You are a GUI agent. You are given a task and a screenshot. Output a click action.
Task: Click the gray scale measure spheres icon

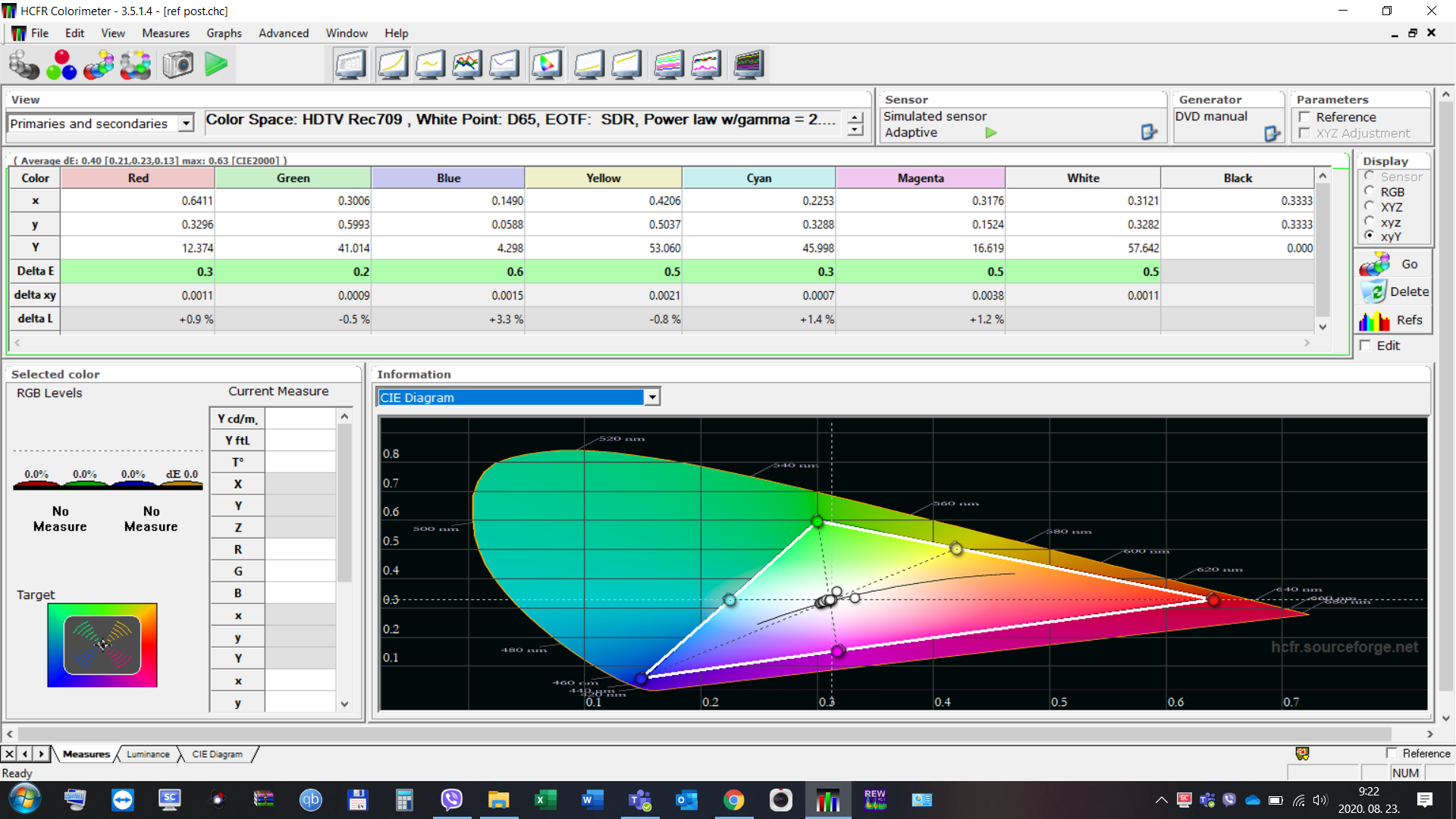[24, 64]
